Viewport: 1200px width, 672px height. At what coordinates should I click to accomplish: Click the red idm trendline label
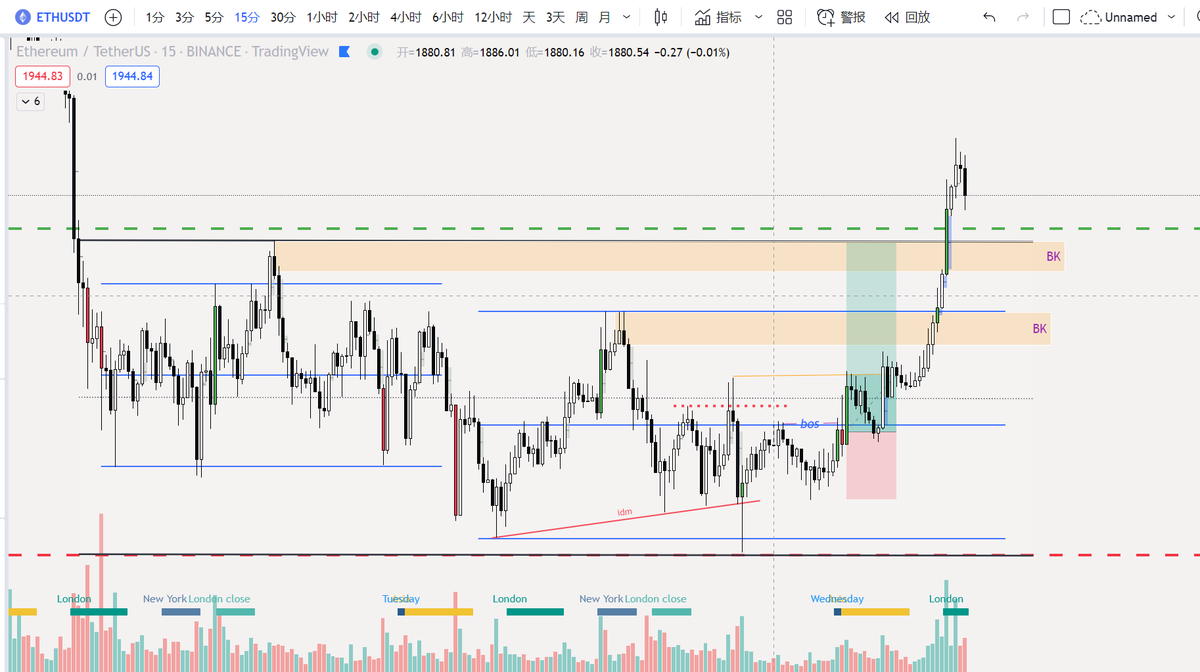point(624,512)
